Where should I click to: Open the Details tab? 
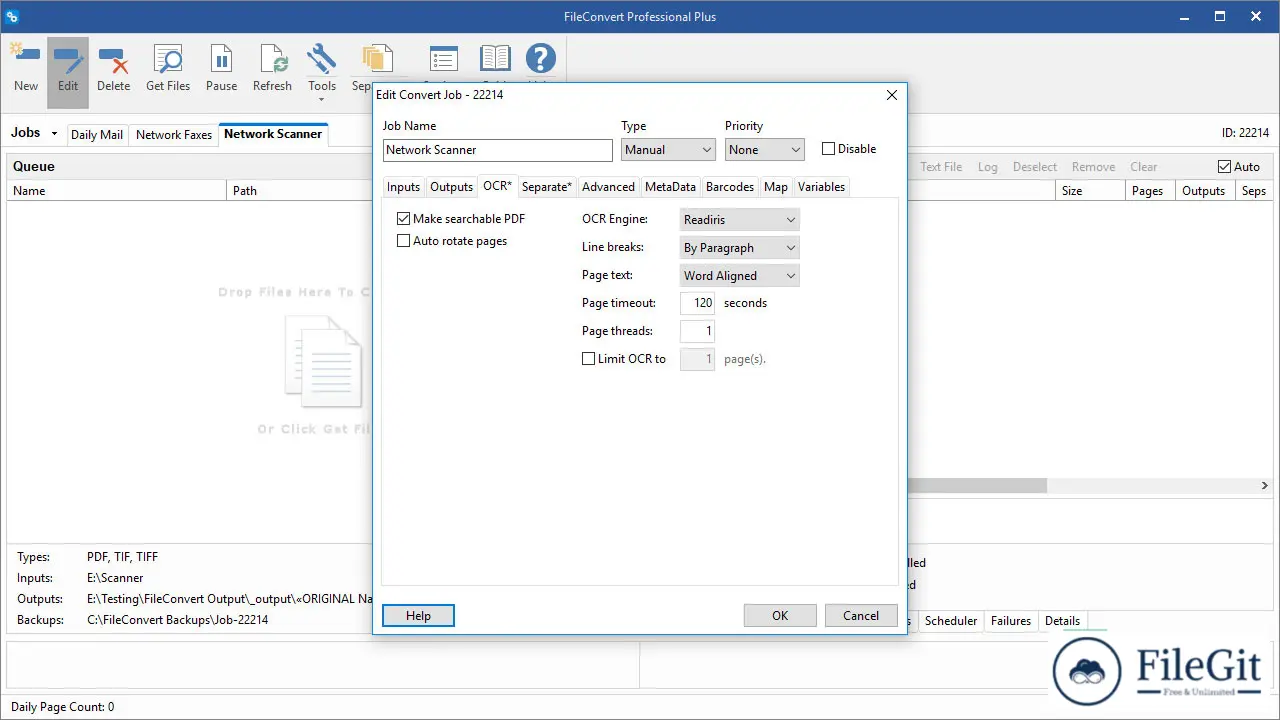coord(1062,621)
